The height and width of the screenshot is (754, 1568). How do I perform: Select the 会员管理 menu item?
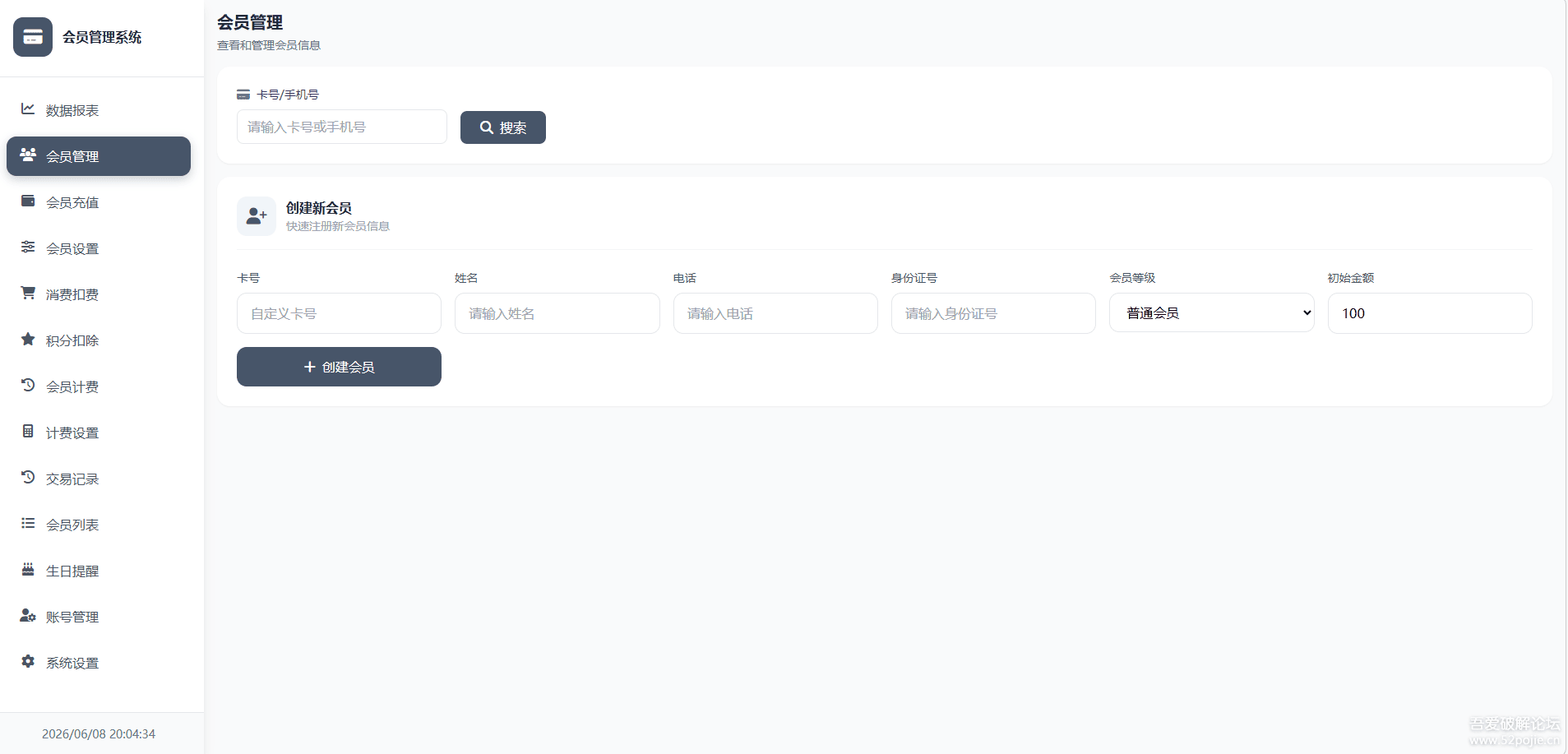(99, 156)
